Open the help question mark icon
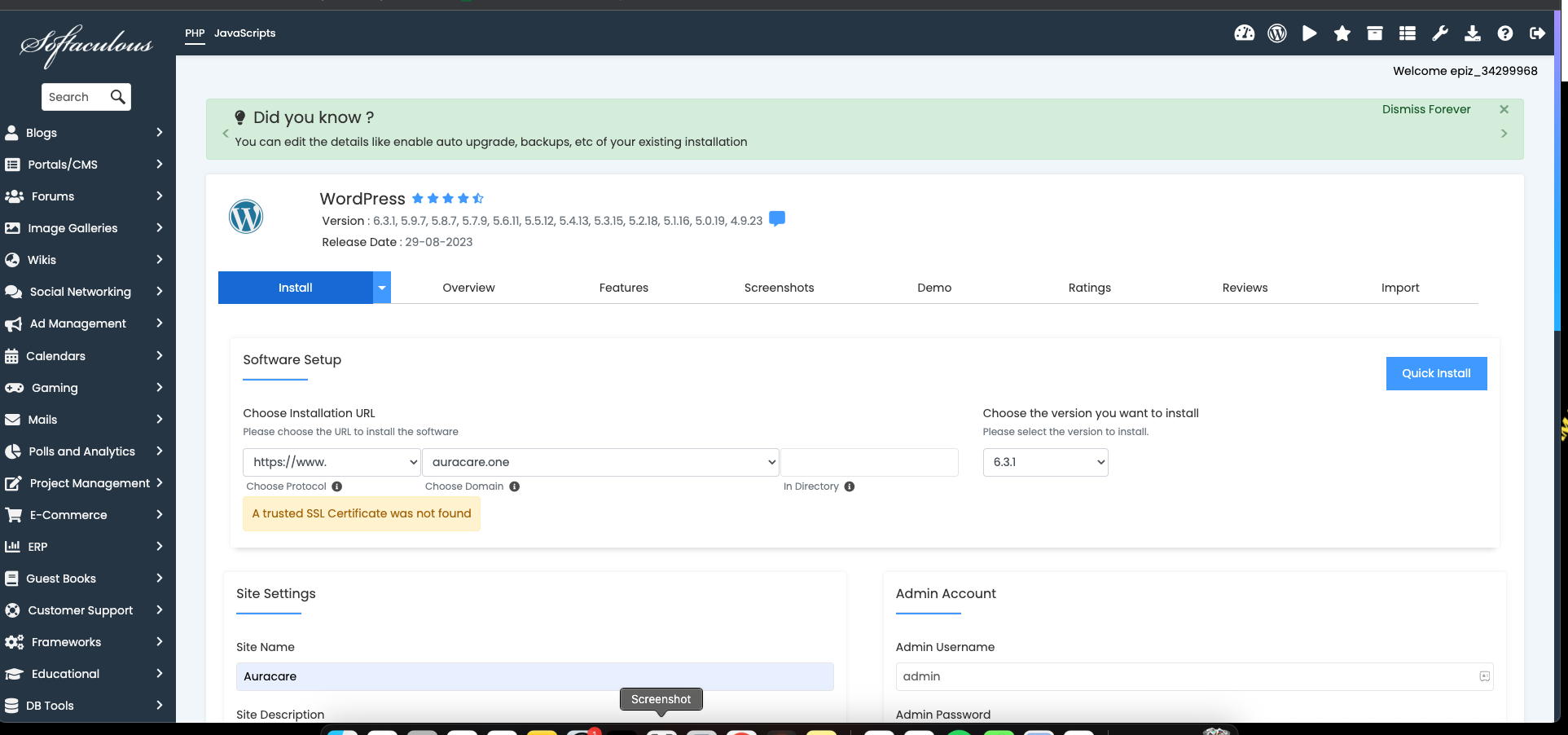The width and height of the screenshot is (1568, 735). pyautogui.click(x=1504, y=33)
